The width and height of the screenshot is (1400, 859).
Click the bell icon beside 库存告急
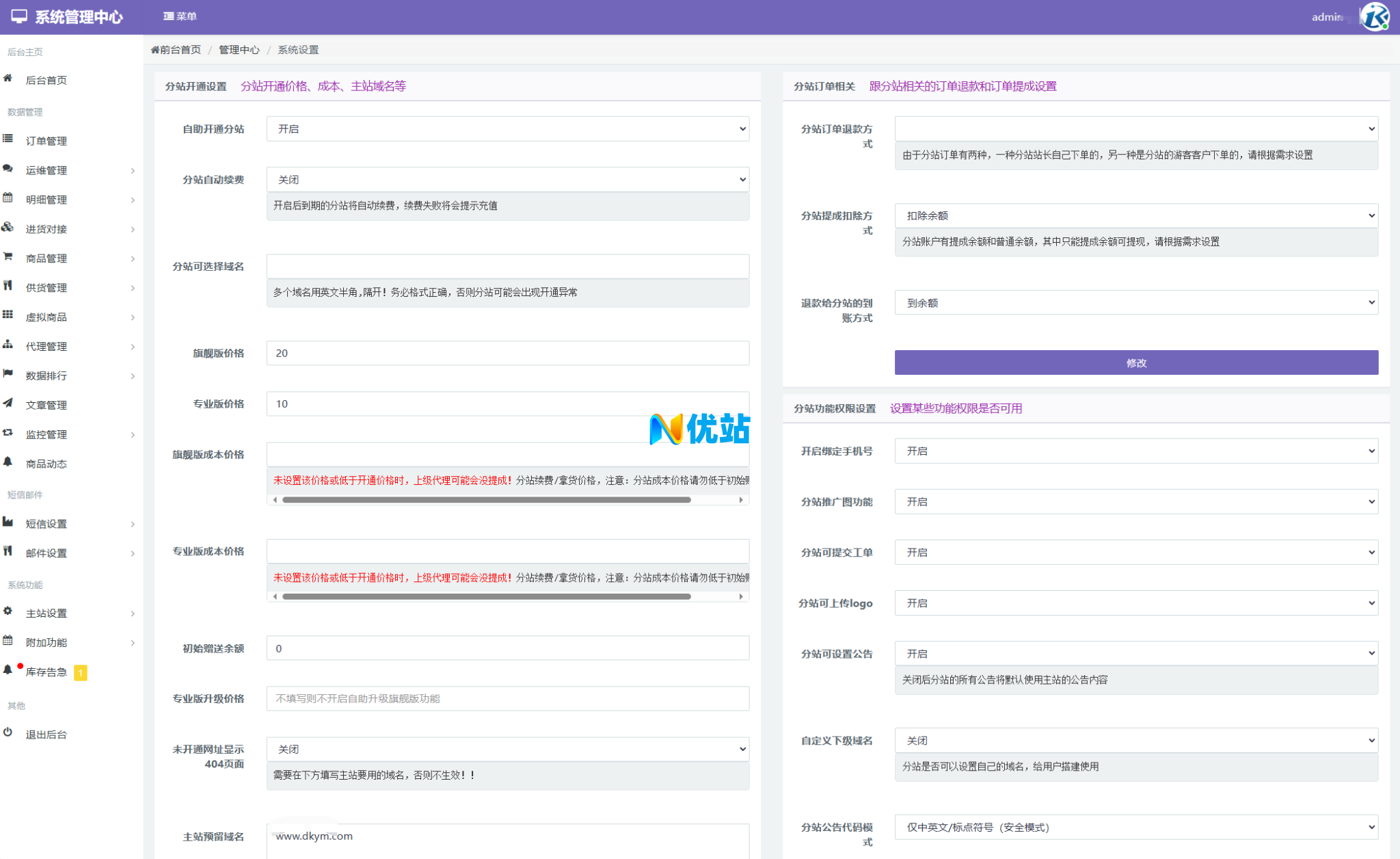click(x=8, y=670)
